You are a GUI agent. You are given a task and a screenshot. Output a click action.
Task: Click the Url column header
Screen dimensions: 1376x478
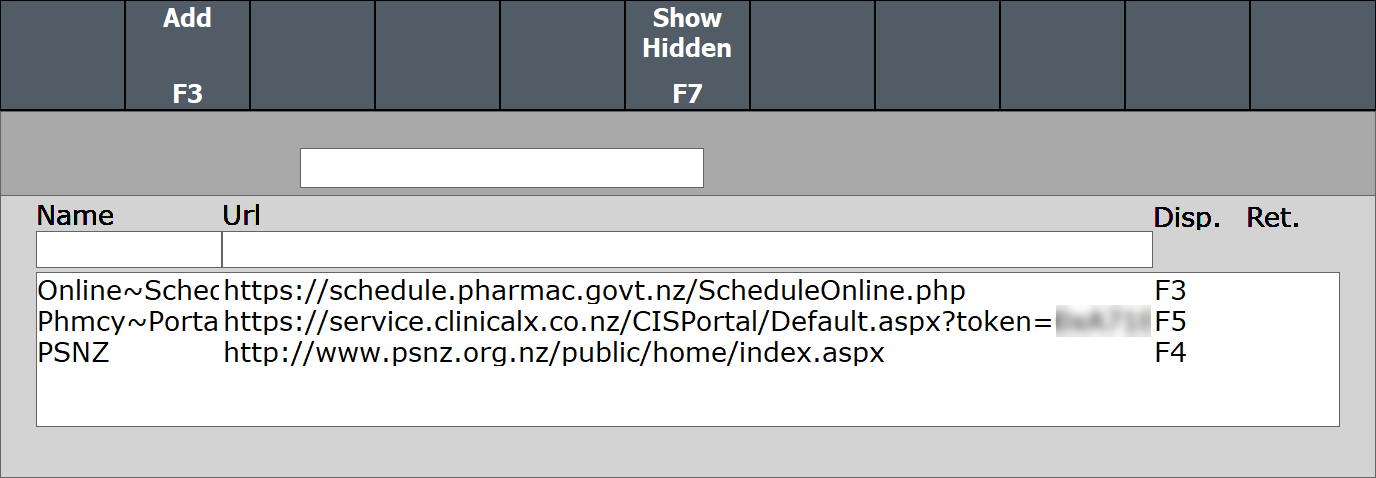coord(241,215)
